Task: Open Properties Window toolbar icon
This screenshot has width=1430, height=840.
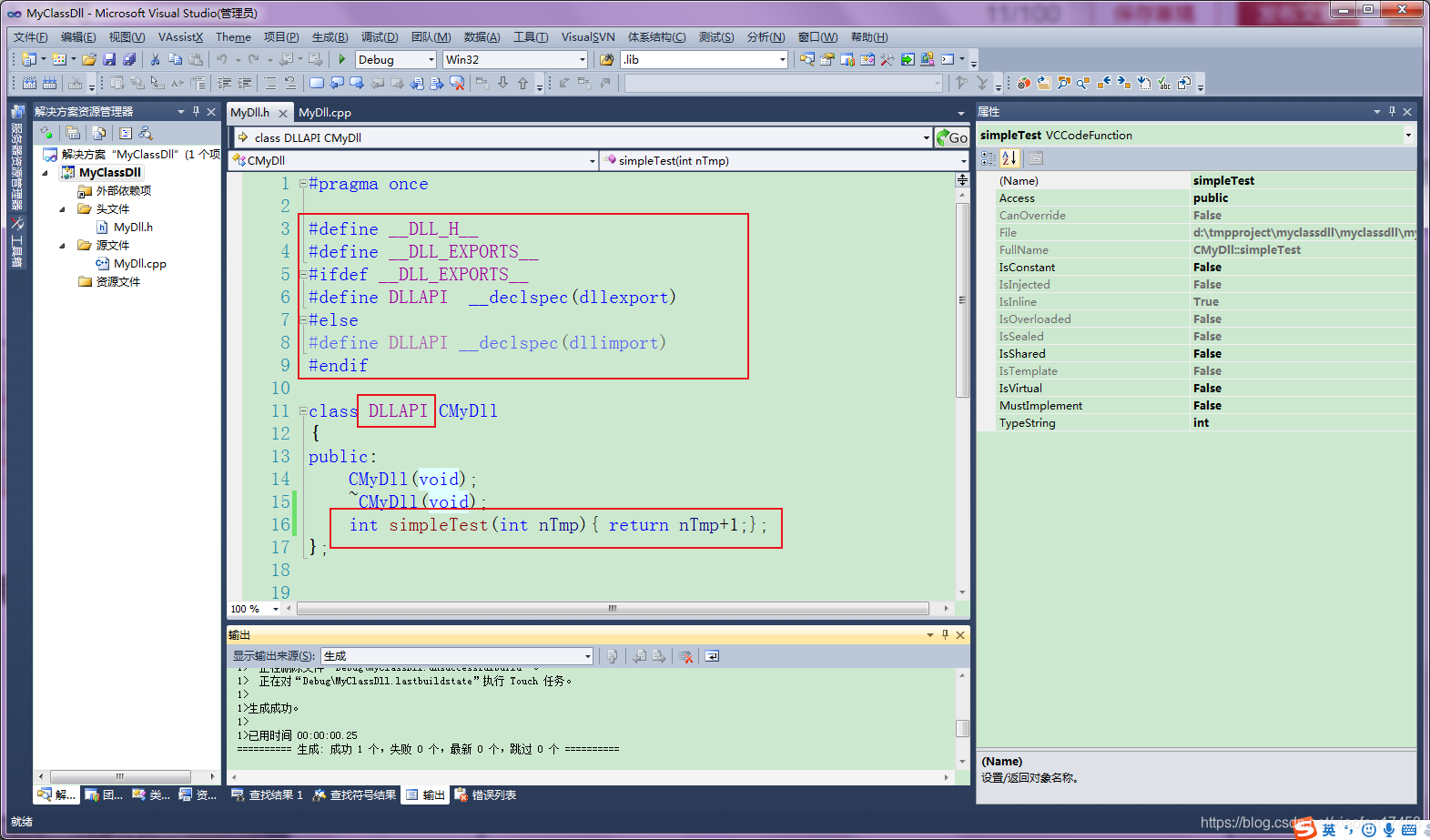Action: click(827, 59)
